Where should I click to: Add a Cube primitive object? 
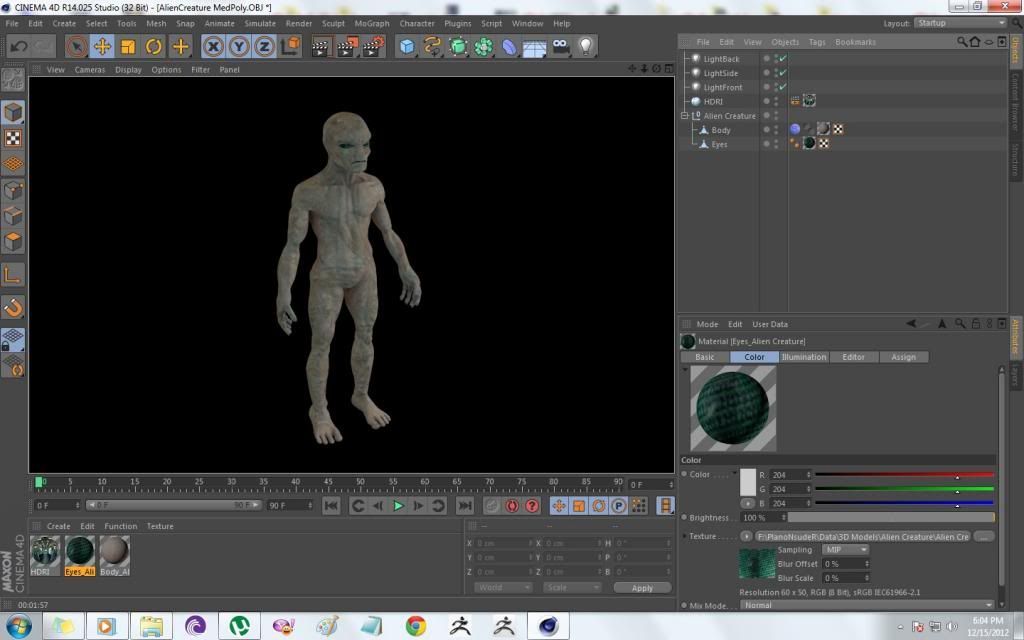click(408, 46)
